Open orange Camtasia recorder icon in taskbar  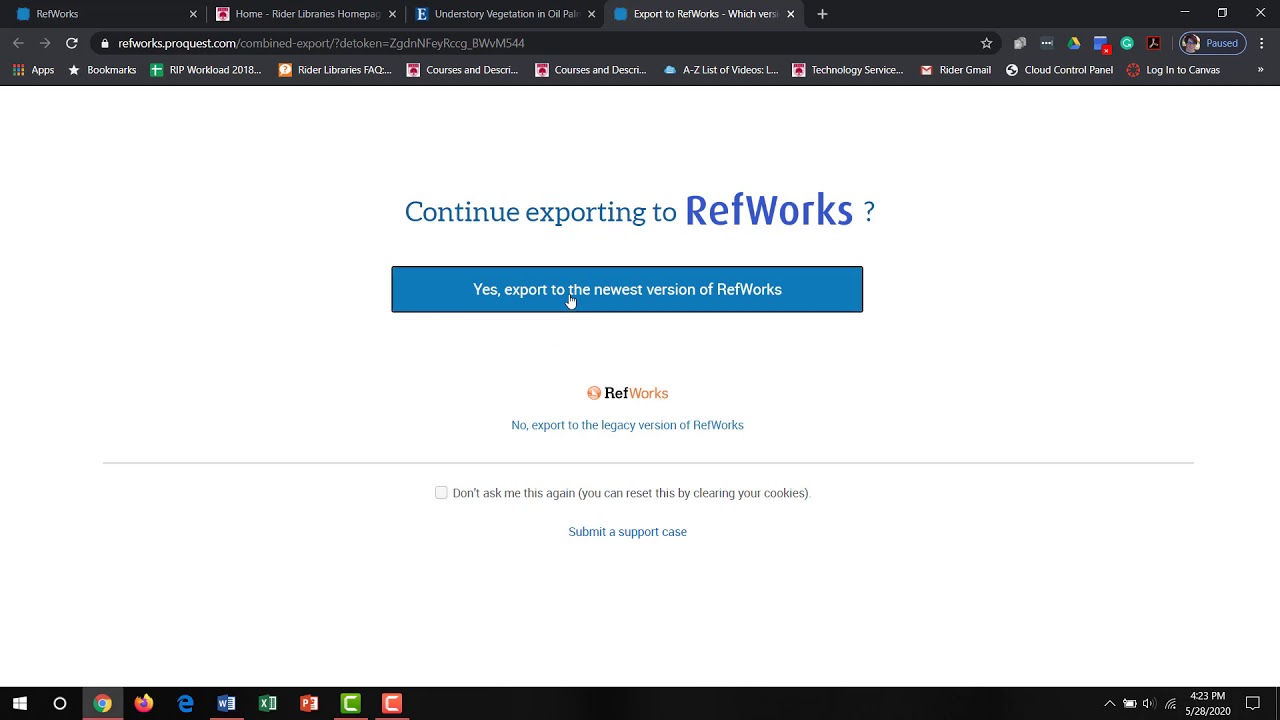coord(391,704)
